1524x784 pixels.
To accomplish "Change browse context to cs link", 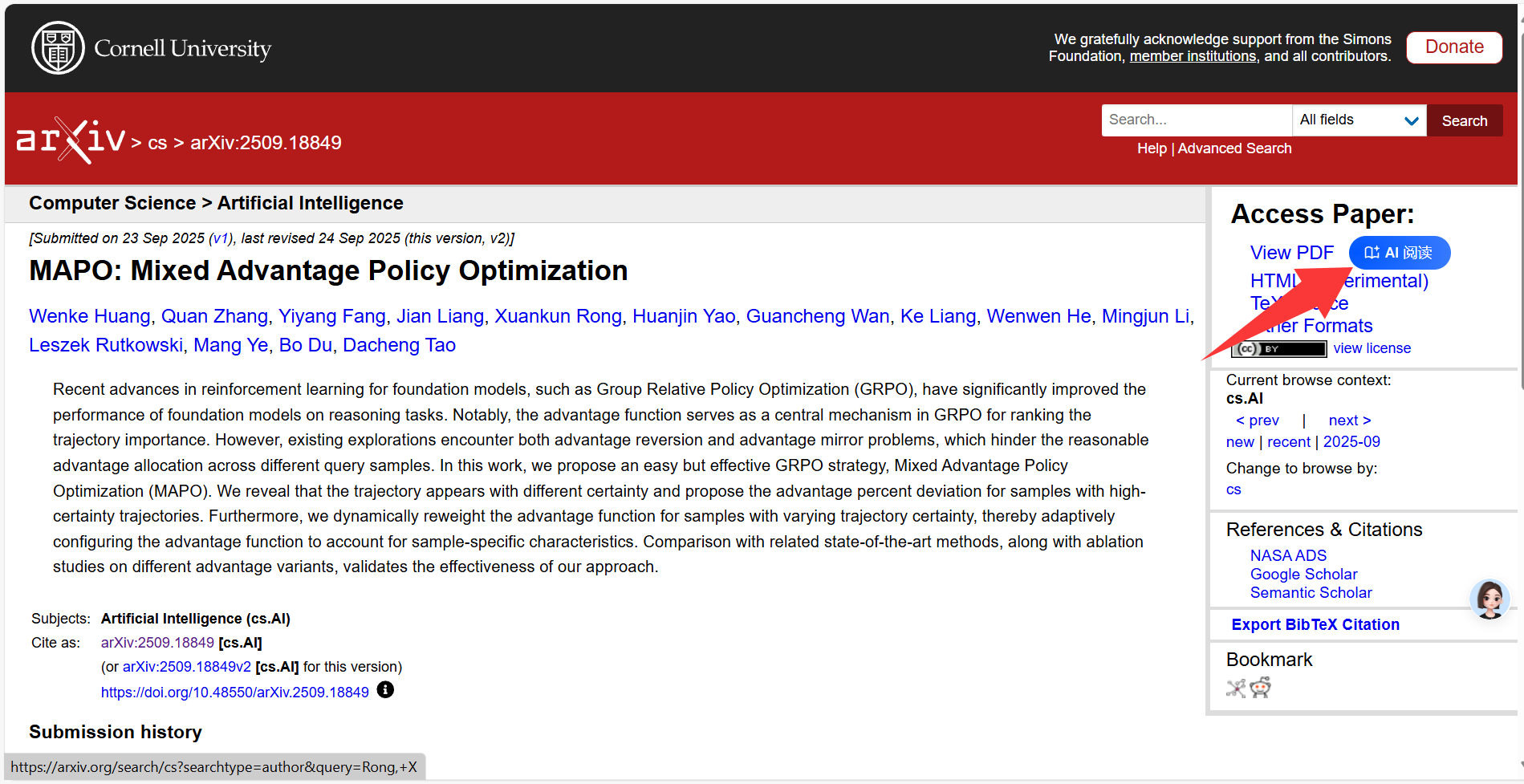I will pos(1233,489).
